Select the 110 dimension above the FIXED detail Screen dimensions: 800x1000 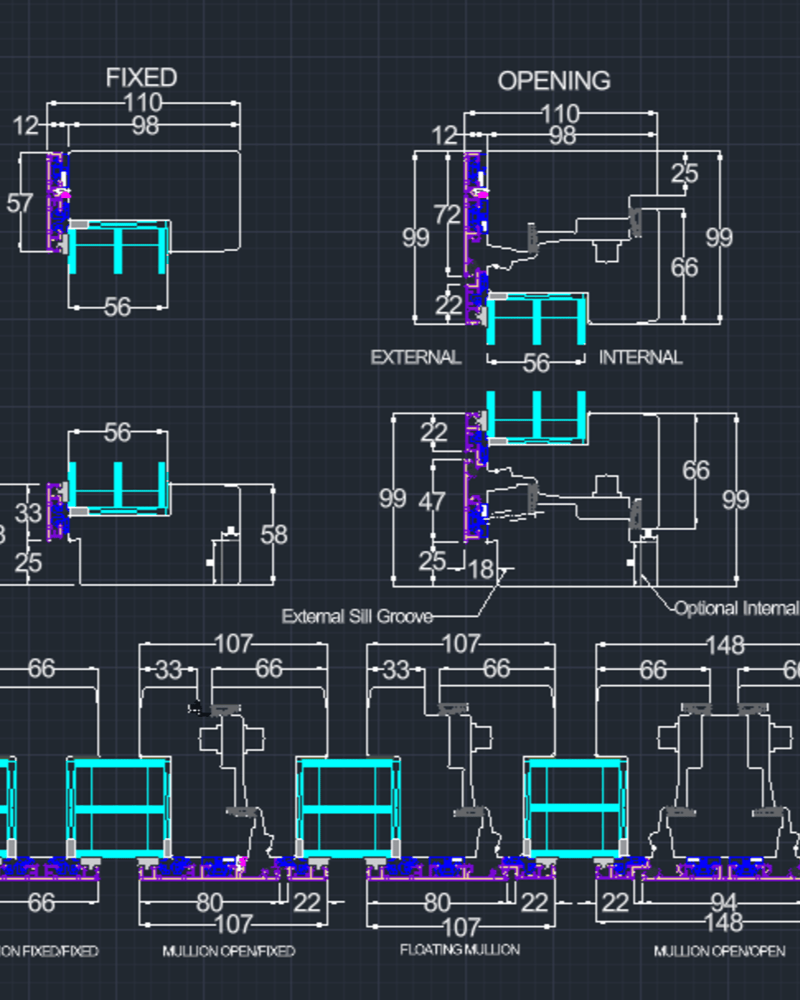coord(143,102)
